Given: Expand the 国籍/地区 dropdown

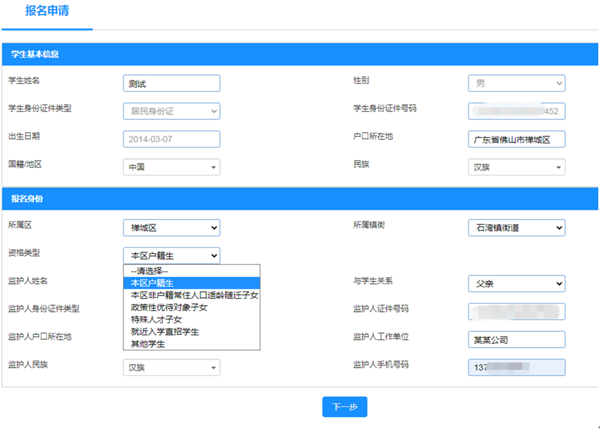Looking at the screenshot, I should tap(170, 167).
